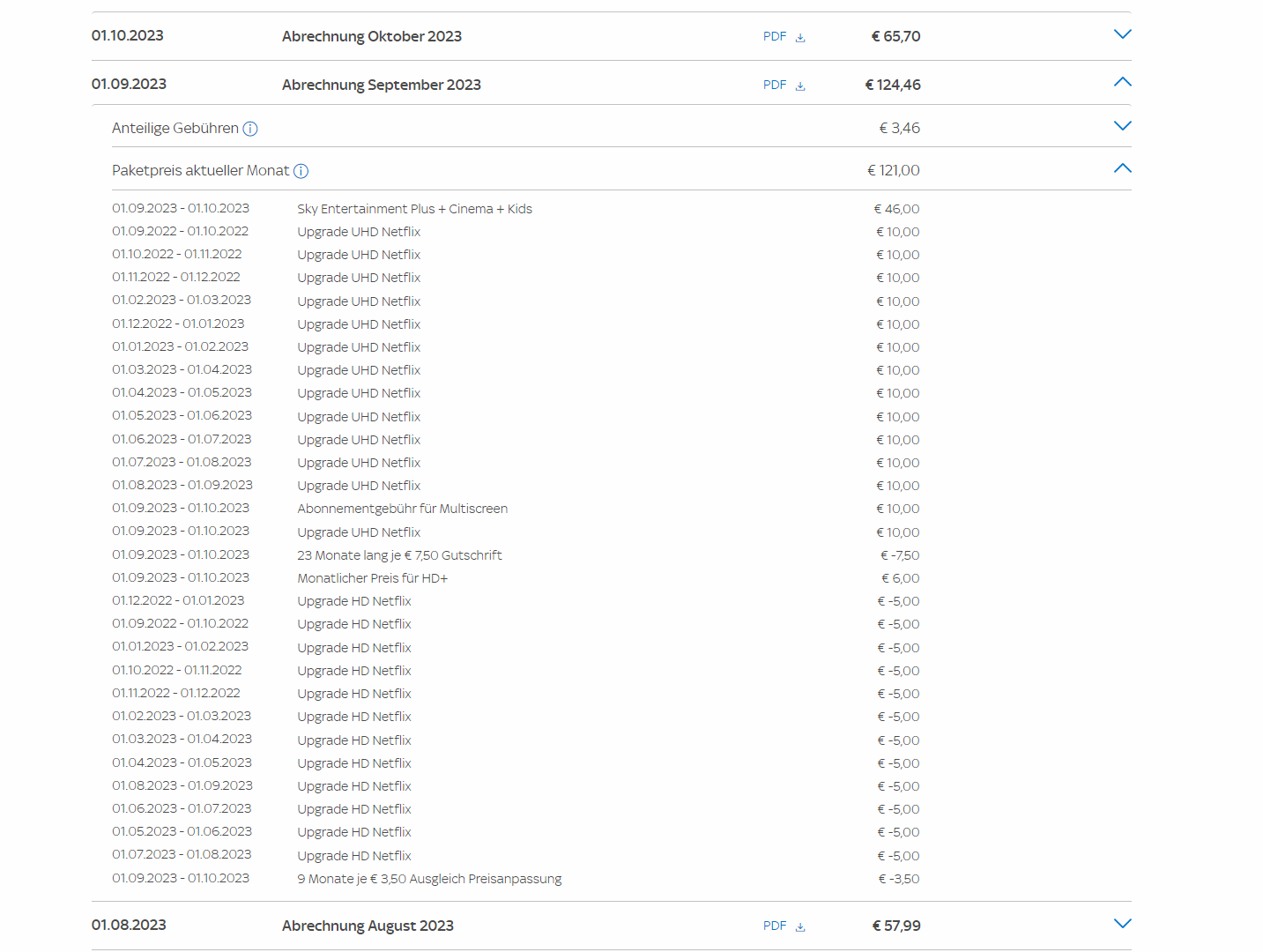Expand the Abrechnung Oktober 2023 chevron

(1122, 34)
